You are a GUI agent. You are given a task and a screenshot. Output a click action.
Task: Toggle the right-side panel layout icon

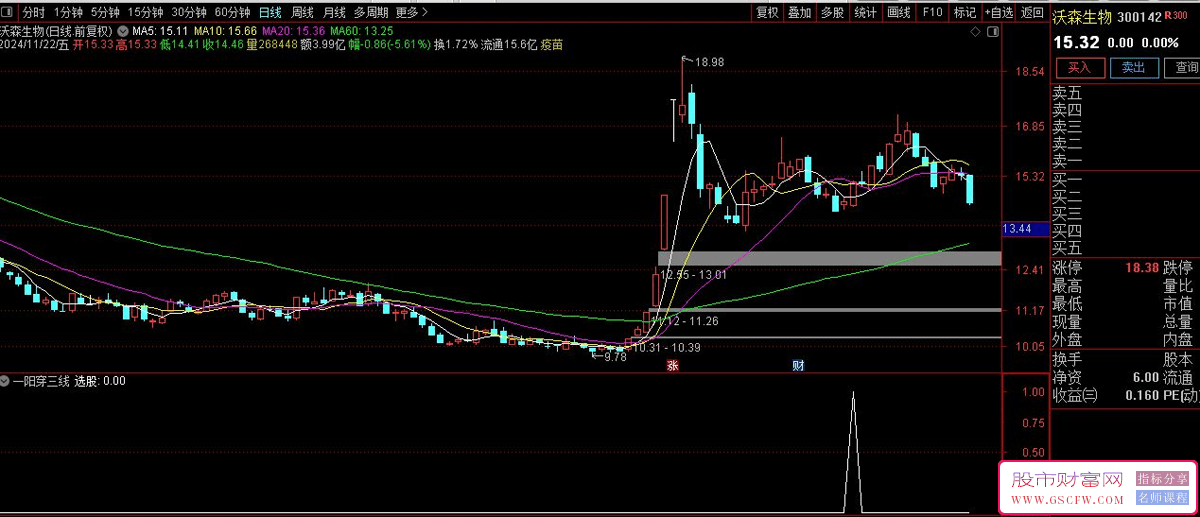coord(993,32)
